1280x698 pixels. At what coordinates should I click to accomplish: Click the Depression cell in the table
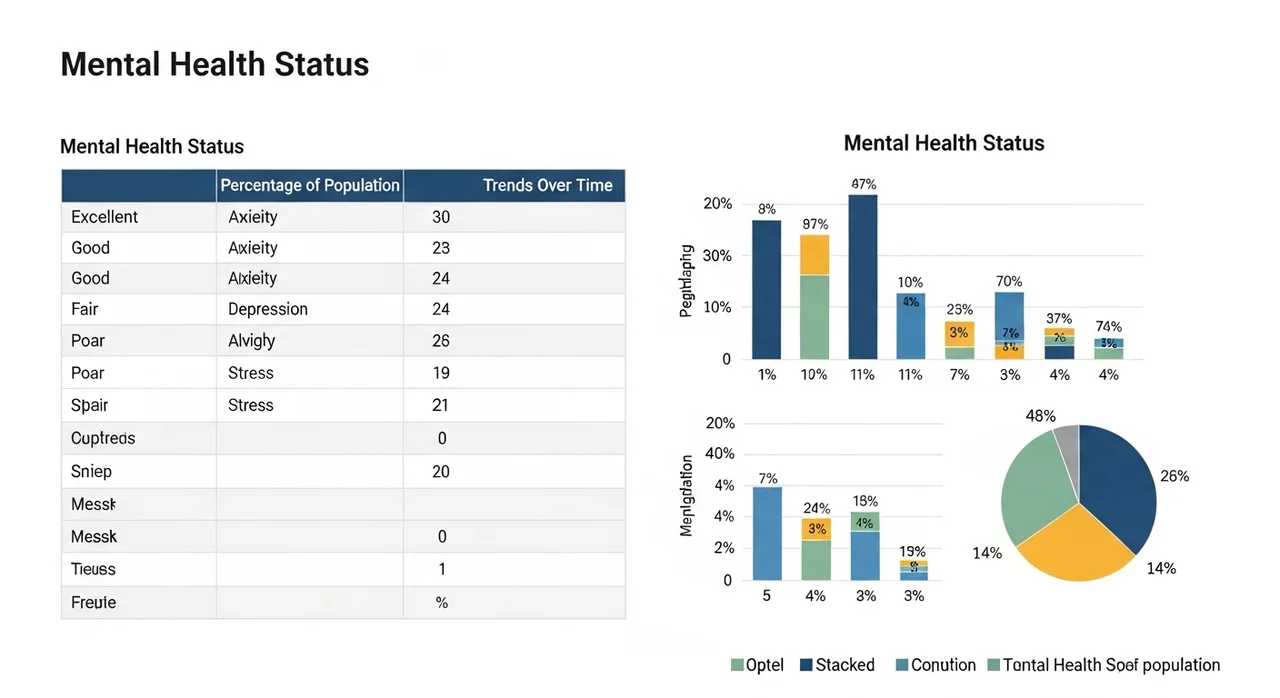pyautogui.click(x=268, y=309)
